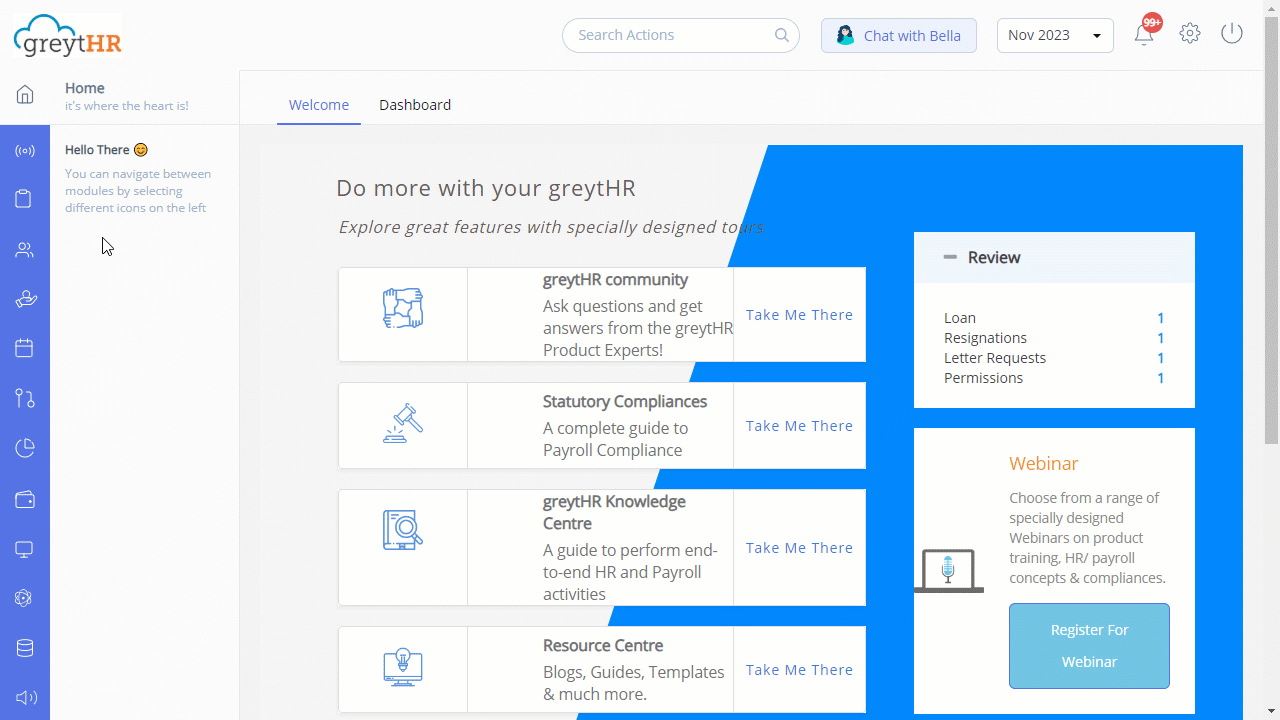Open the calendar icon in sidebar
Image resolution: width=1280 pixels, height=720 pixels.
(x=25, y=348)
